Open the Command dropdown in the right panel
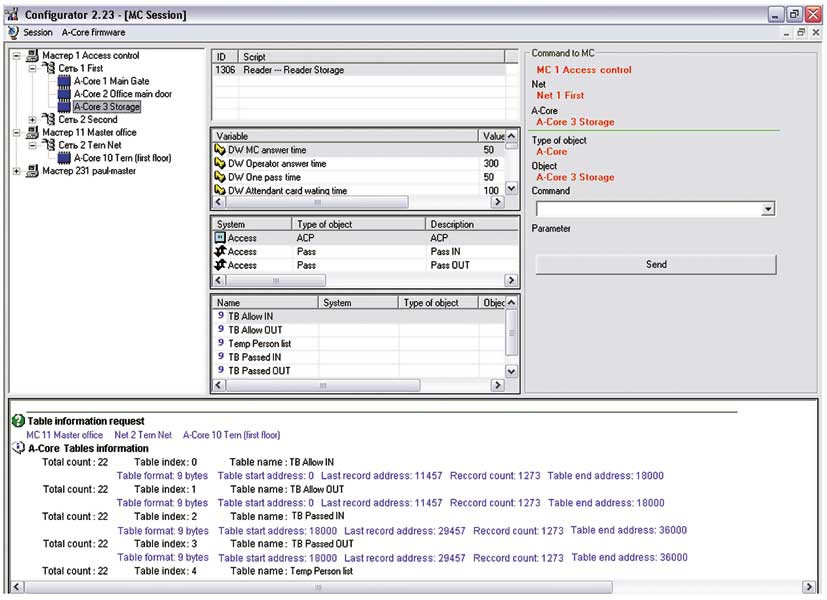Viewport: 827px width, 600px height. (x=768, y=208)
